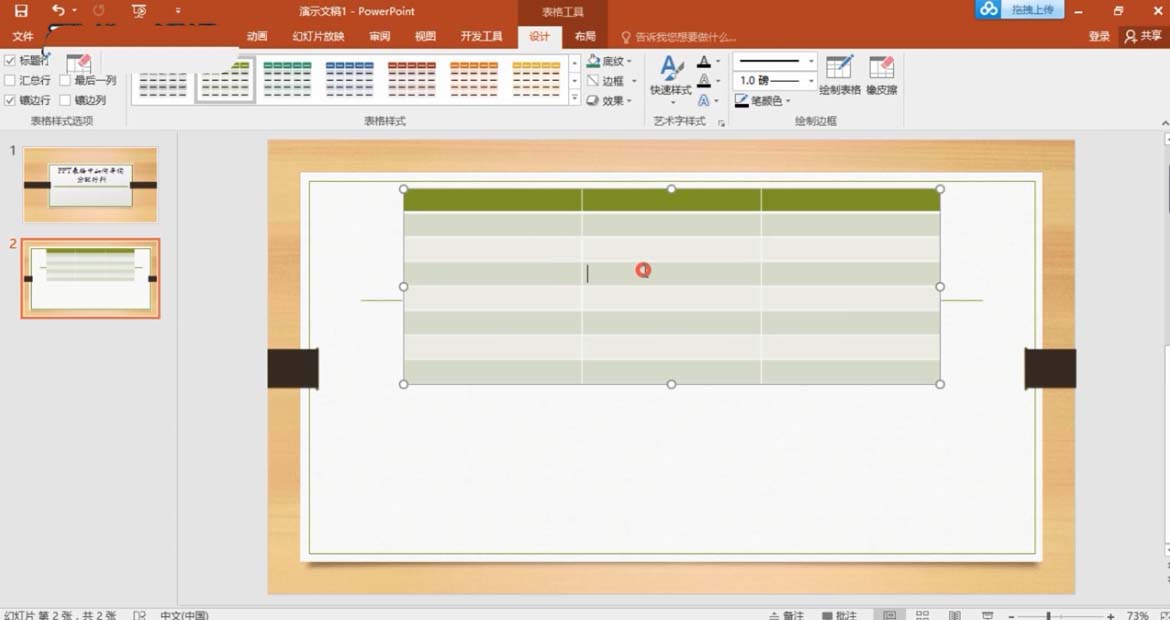Open the Review (审阅) ribbon tab
The image size is (1170, 620).
(x=379, y=37)
